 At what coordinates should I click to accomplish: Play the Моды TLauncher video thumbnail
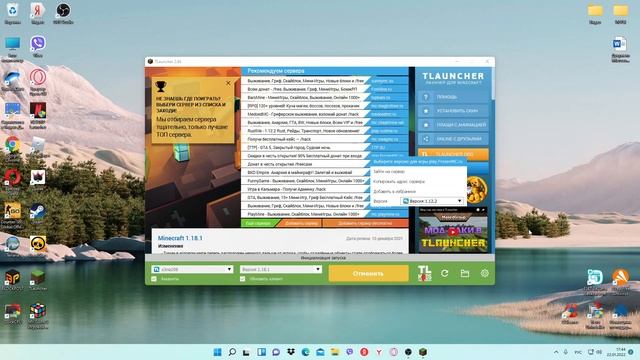point(453,231)
